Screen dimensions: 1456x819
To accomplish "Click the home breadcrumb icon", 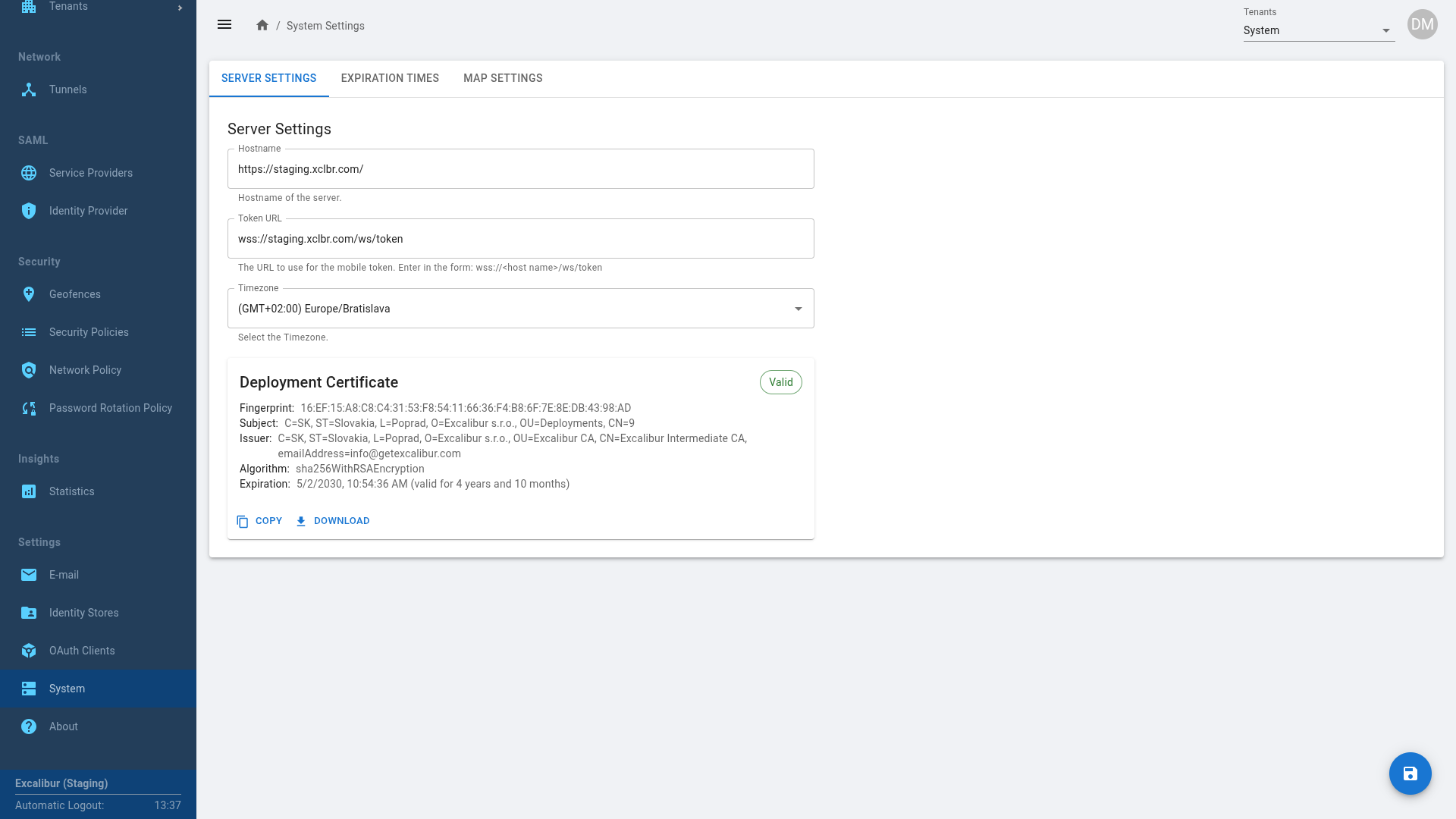I will click(262, 25).
